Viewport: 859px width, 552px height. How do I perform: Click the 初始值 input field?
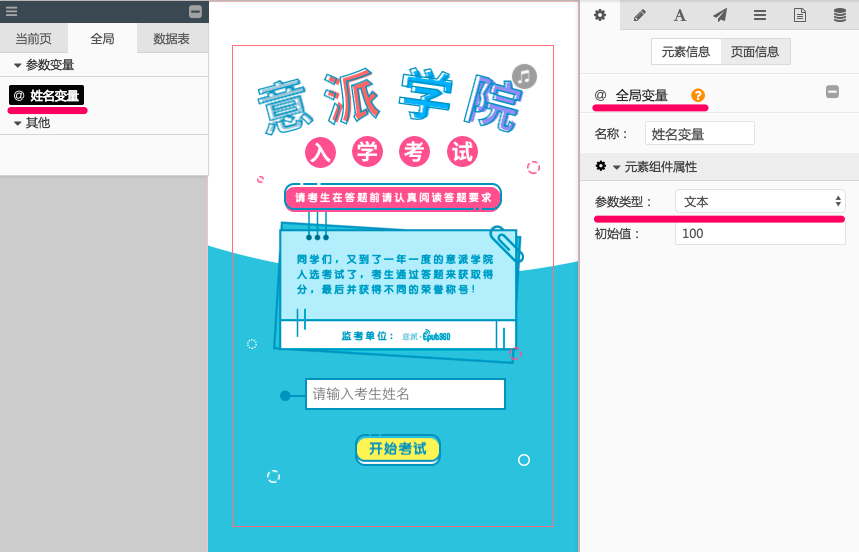coord(760,233)
